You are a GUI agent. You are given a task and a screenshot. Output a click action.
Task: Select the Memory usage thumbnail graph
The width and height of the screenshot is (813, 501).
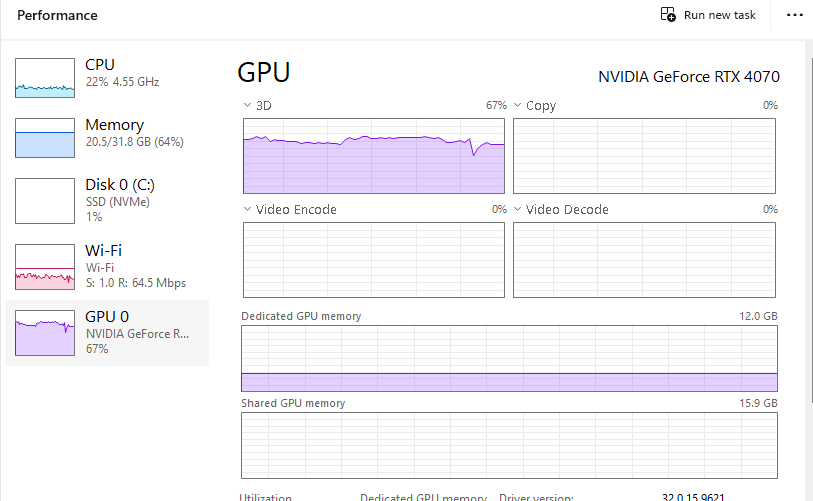click(x=45, y=138)
